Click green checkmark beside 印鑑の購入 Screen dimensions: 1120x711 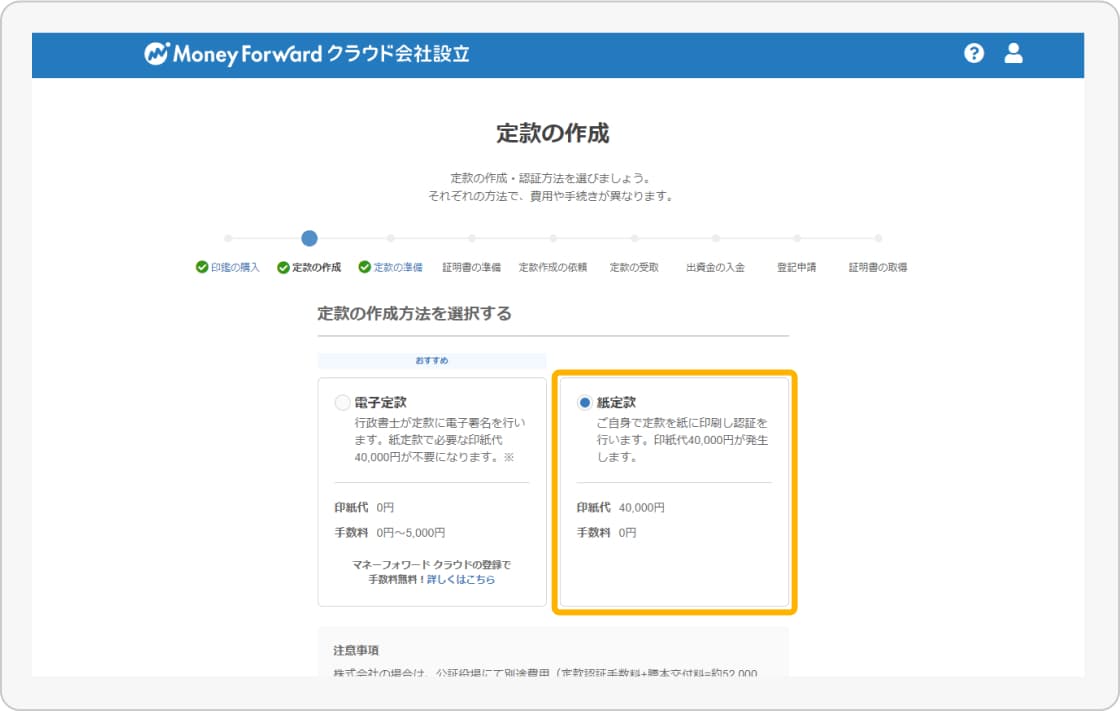(x=202, y=268)
